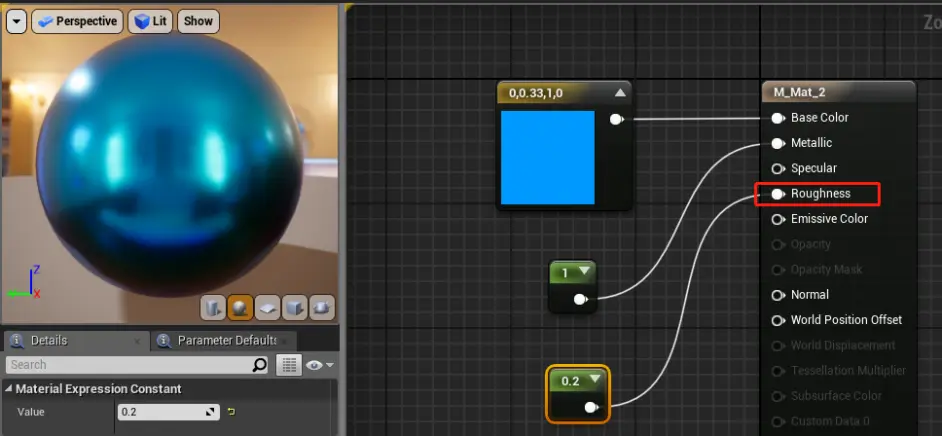Click the Opacity Mask pin
The height and width of the screenshot is (436, 942).
[x=778, y=270]
